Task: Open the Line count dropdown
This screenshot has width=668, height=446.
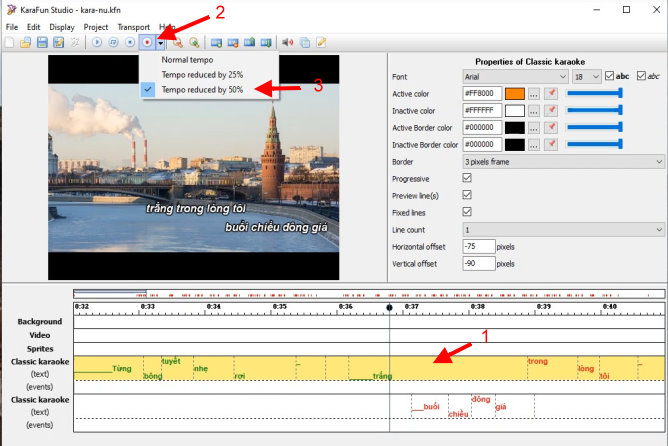Action: 563,229
